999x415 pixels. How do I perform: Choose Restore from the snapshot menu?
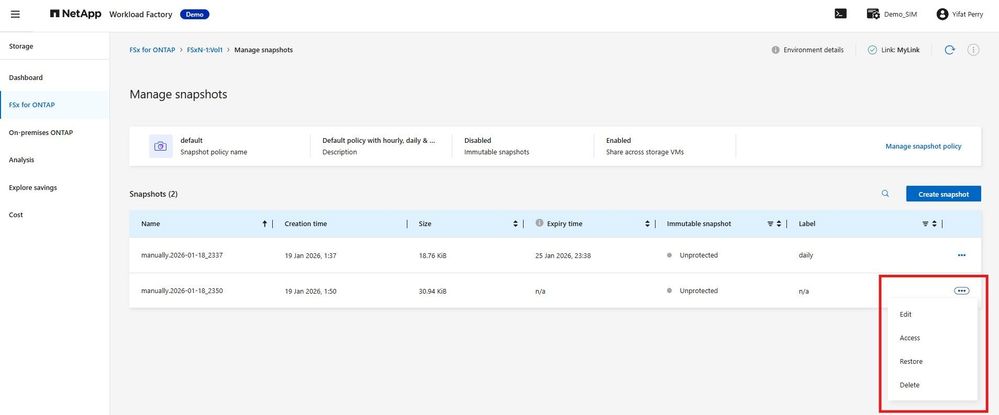910,361
